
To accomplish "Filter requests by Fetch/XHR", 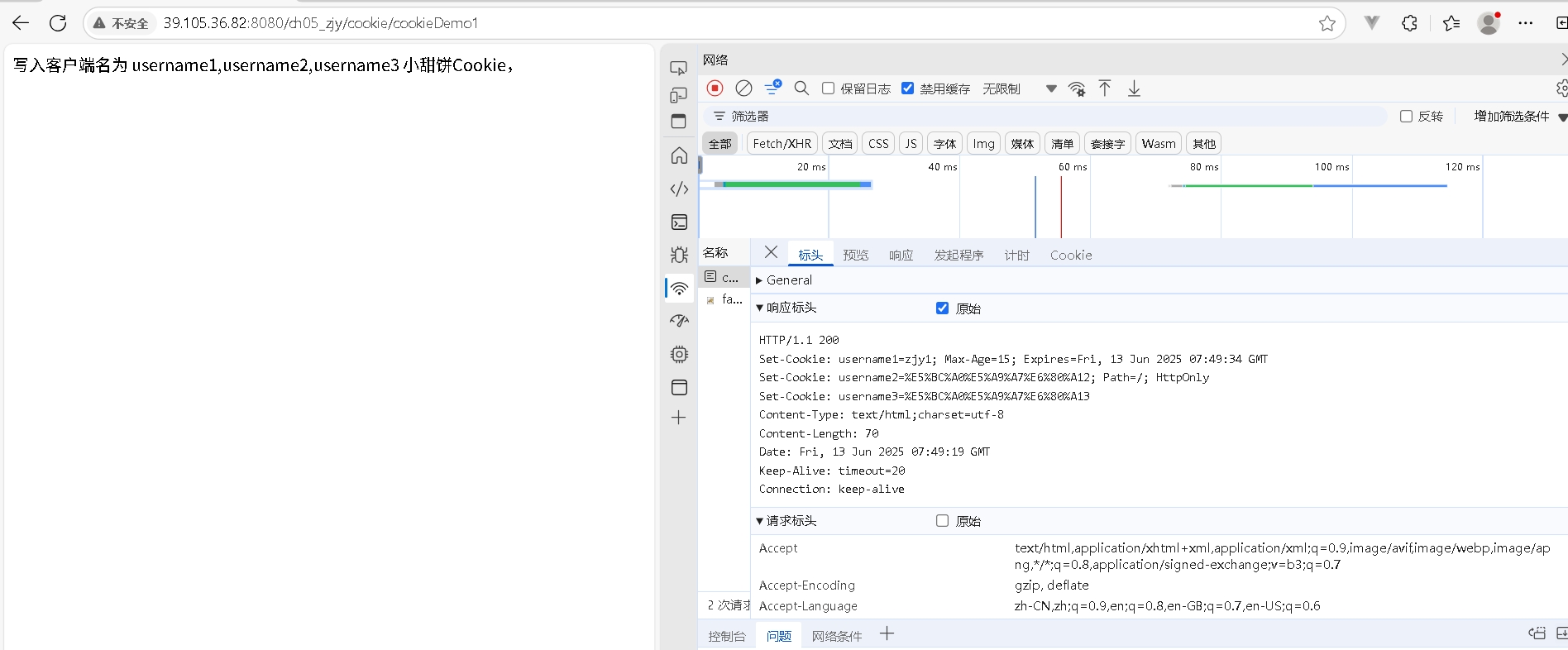I will [782, 144].
